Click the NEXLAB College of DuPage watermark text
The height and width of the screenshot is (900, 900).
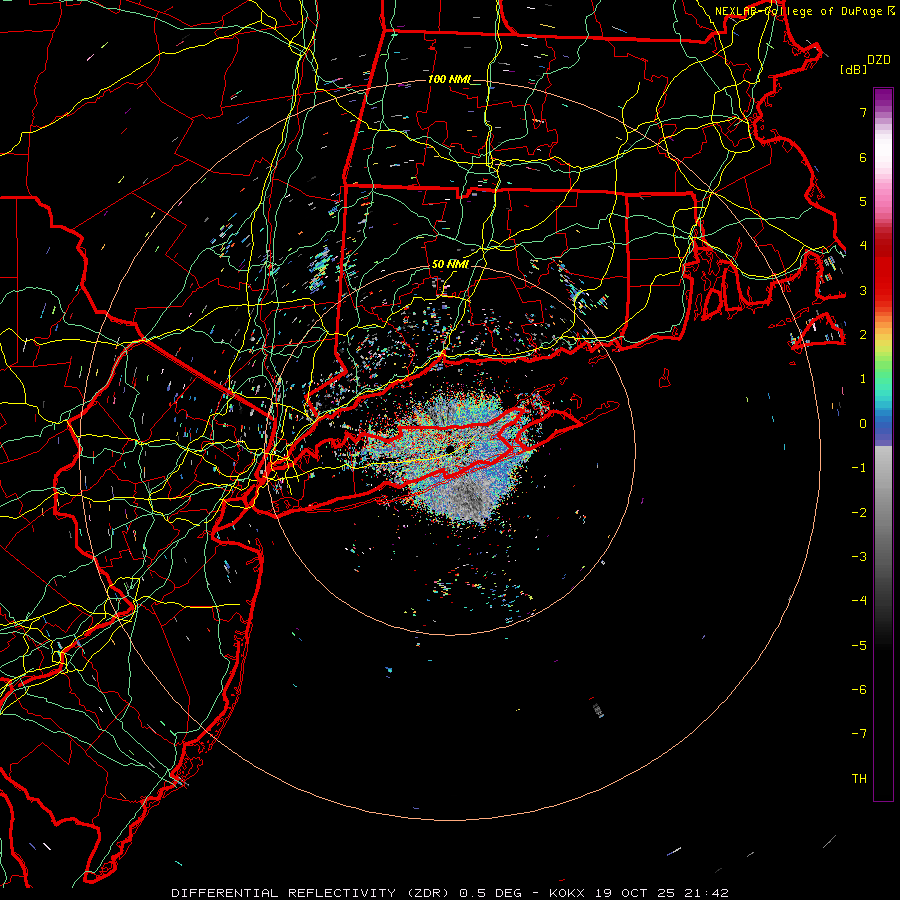tap(804, 11)
